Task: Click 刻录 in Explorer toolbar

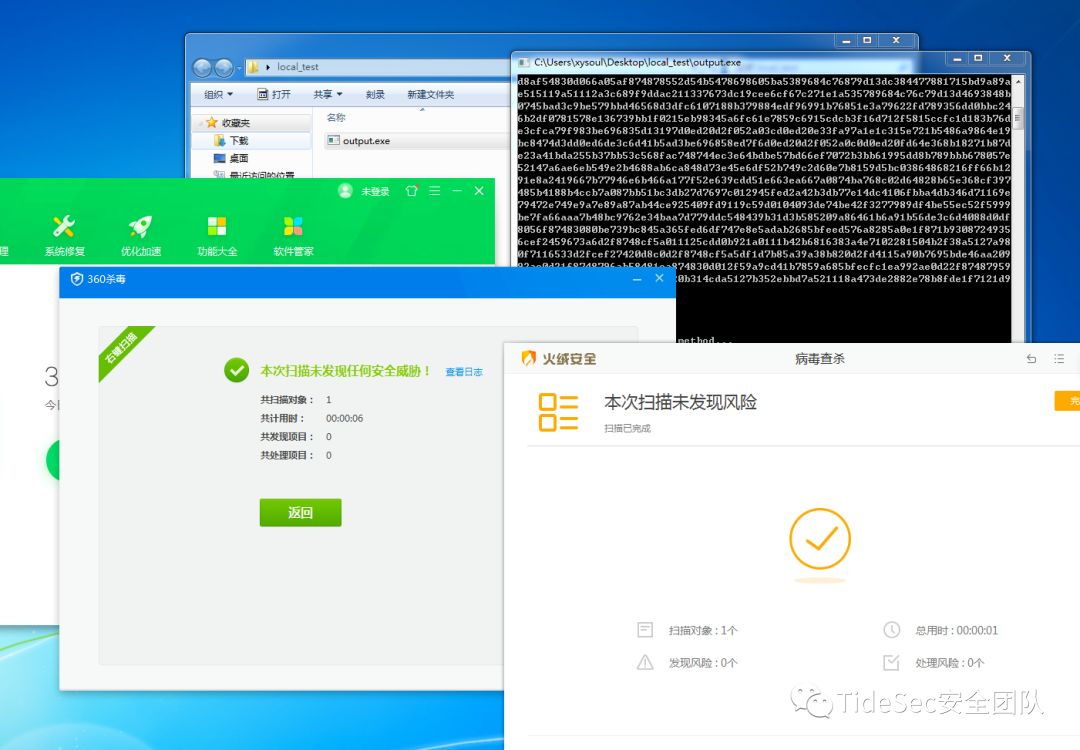Action: pos(375,94)
